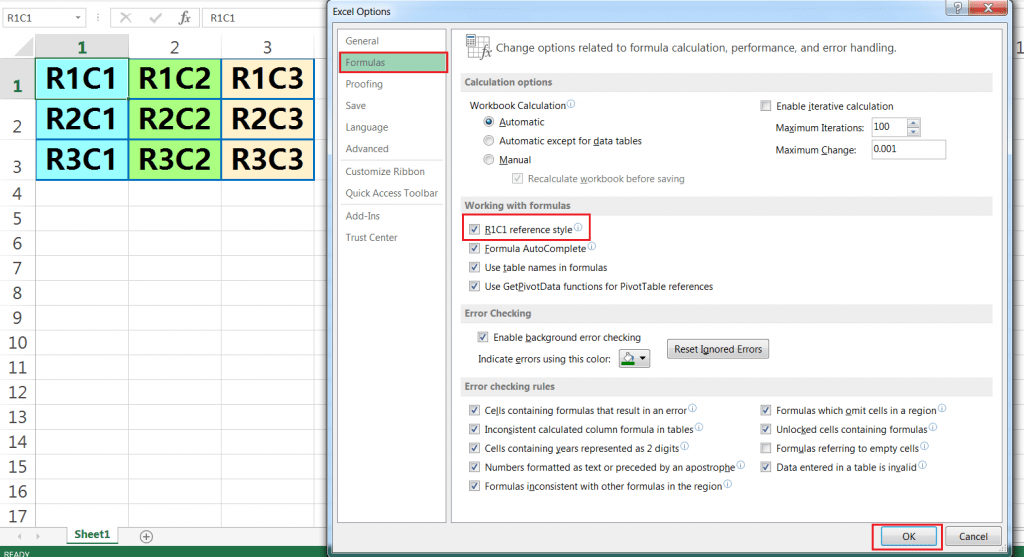This screenshot has height=557, width=1024.
Task: Toggle Formulas referring to empty cells checkbox
Action: click(765, 449)
